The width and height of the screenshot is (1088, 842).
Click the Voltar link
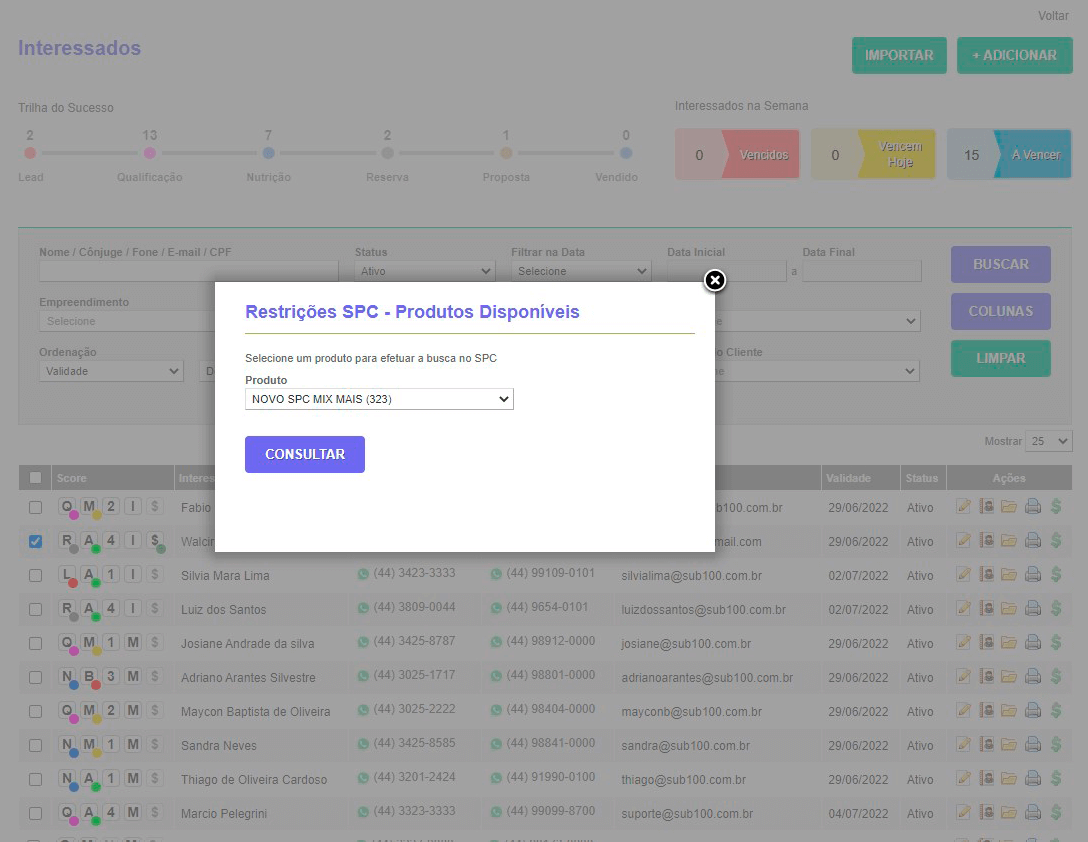[1053, 16]
